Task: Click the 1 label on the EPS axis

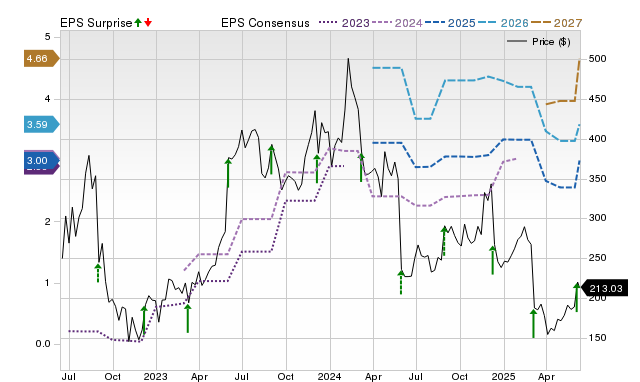Action: pos(47,283)
